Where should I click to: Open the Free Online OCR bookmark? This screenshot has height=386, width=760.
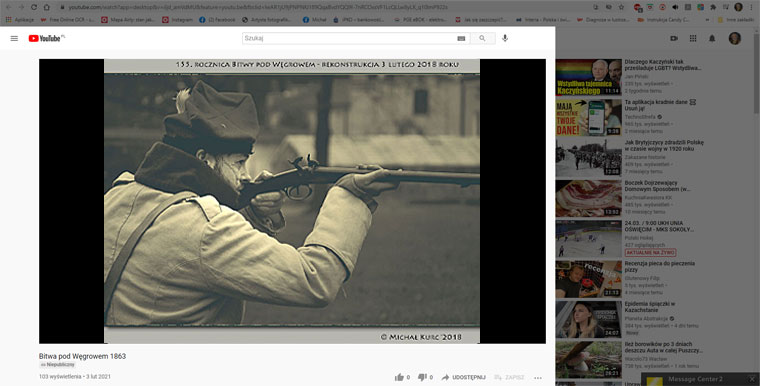68,20
